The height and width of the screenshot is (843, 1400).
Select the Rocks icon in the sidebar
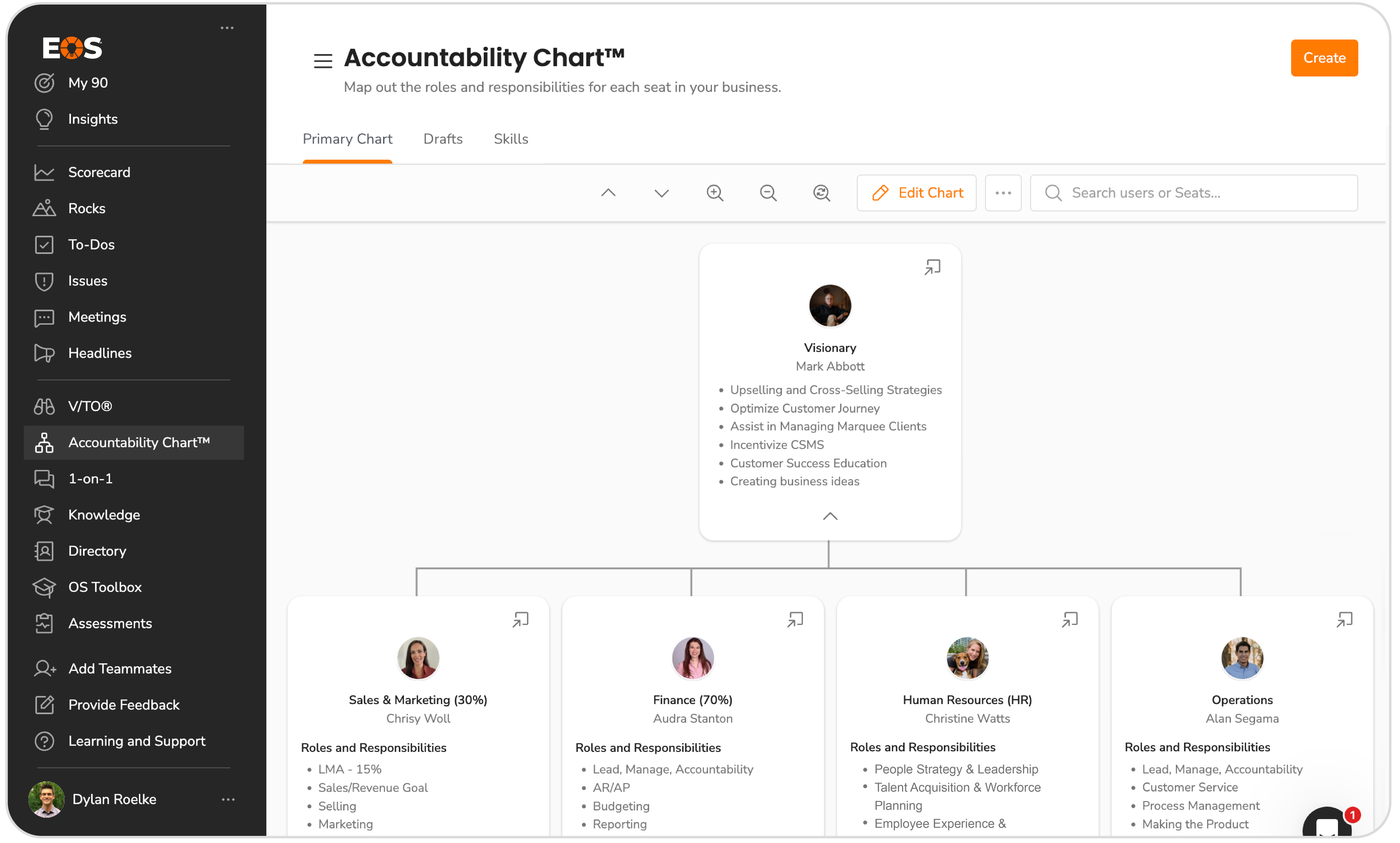[45, 208]
